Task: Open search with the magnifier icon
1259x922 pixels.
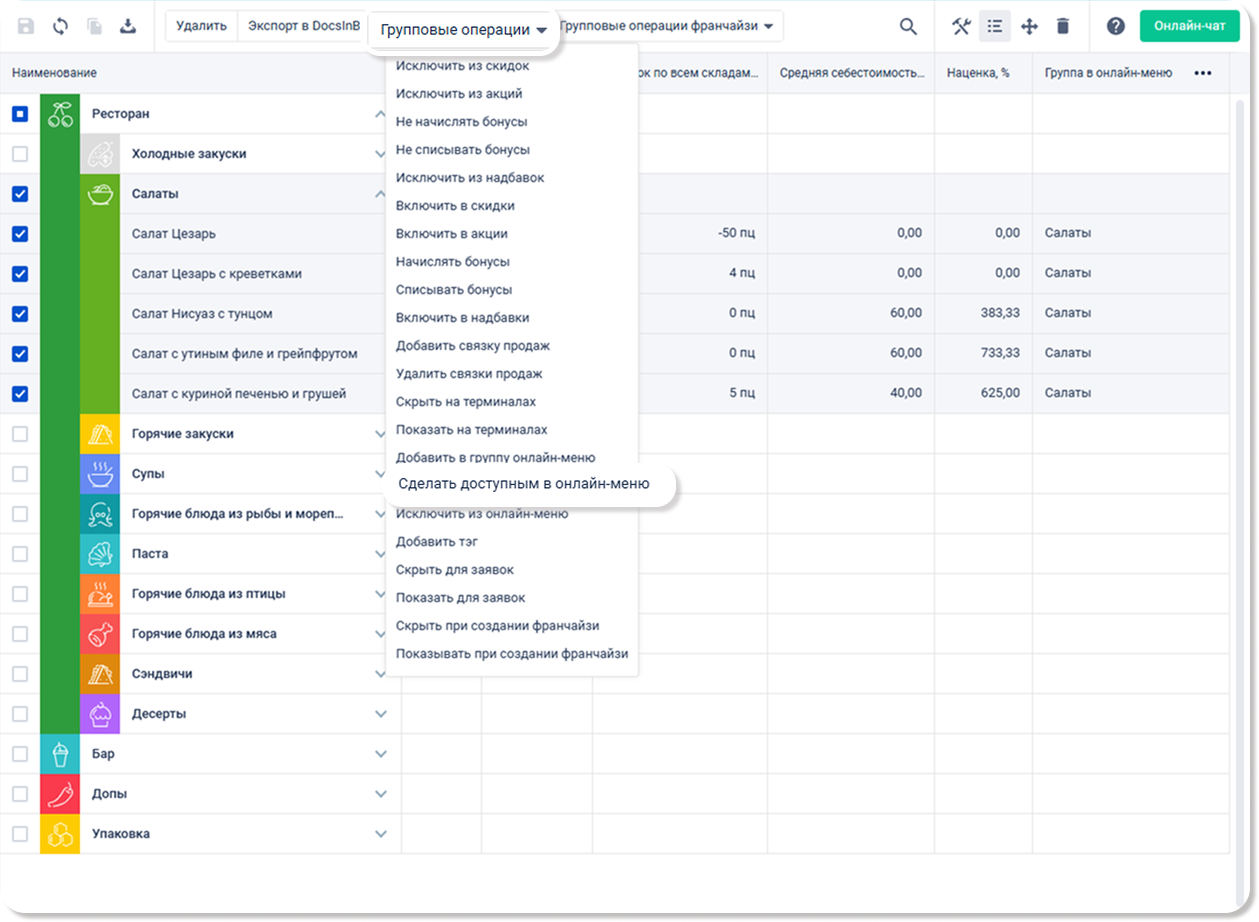Action: 907,27
